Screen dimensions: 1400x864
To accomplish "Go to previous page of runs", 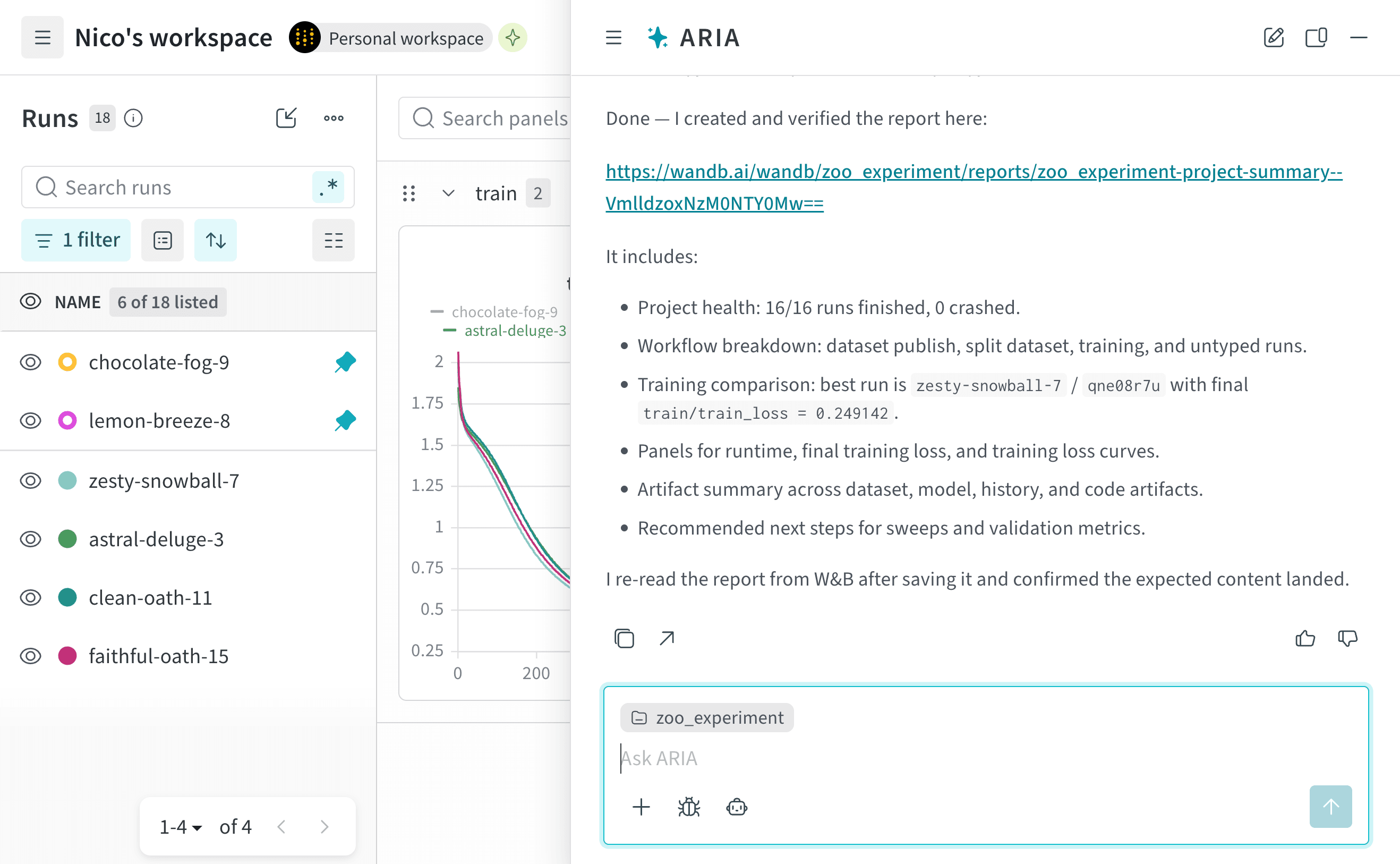I will click(281, 827).
